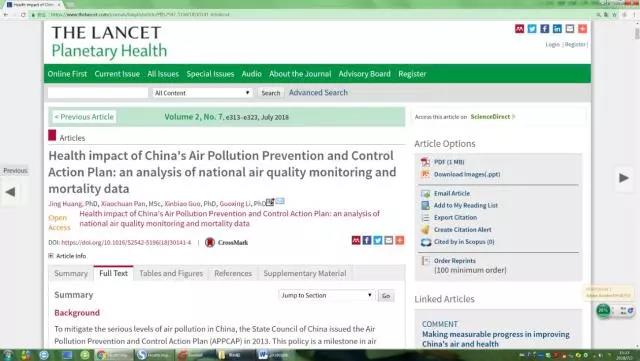Click the Export Citation icon
Image resolution: width=640 pixels, height=361 pixels.
point(425,218)
